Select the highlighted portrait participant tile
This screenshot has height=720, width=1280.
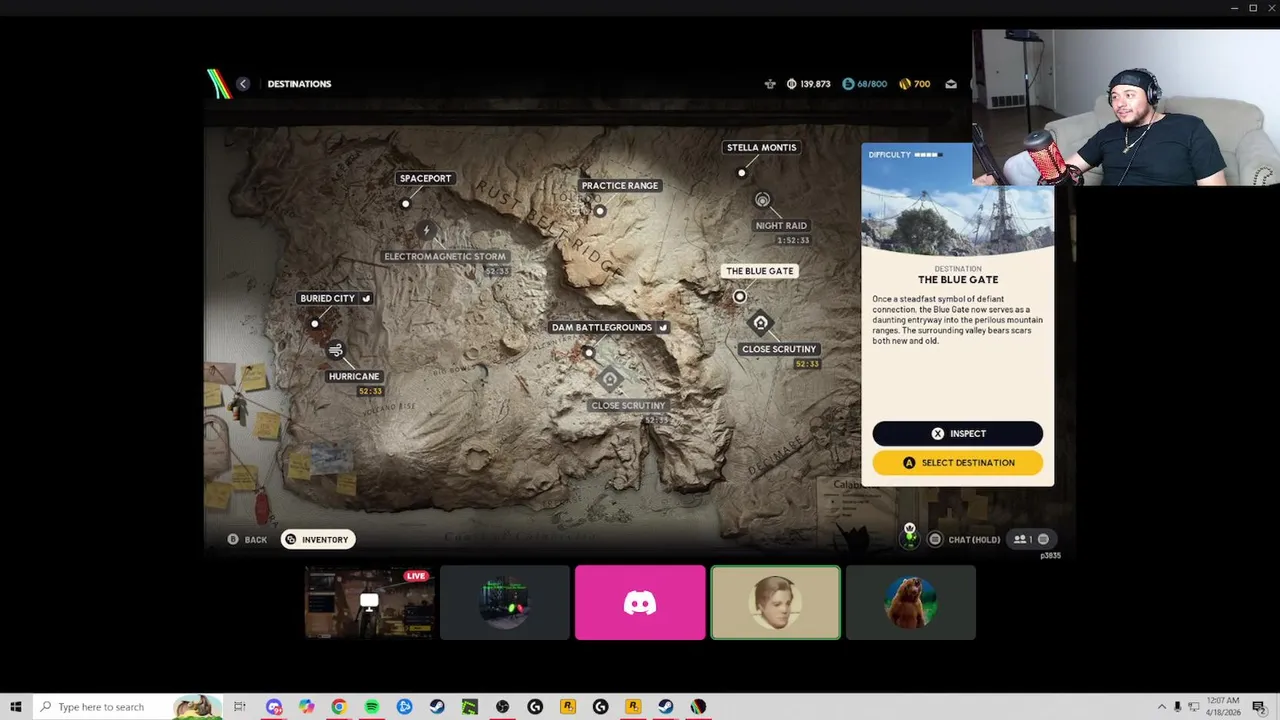pyautogui.click(x=775, y=603)
